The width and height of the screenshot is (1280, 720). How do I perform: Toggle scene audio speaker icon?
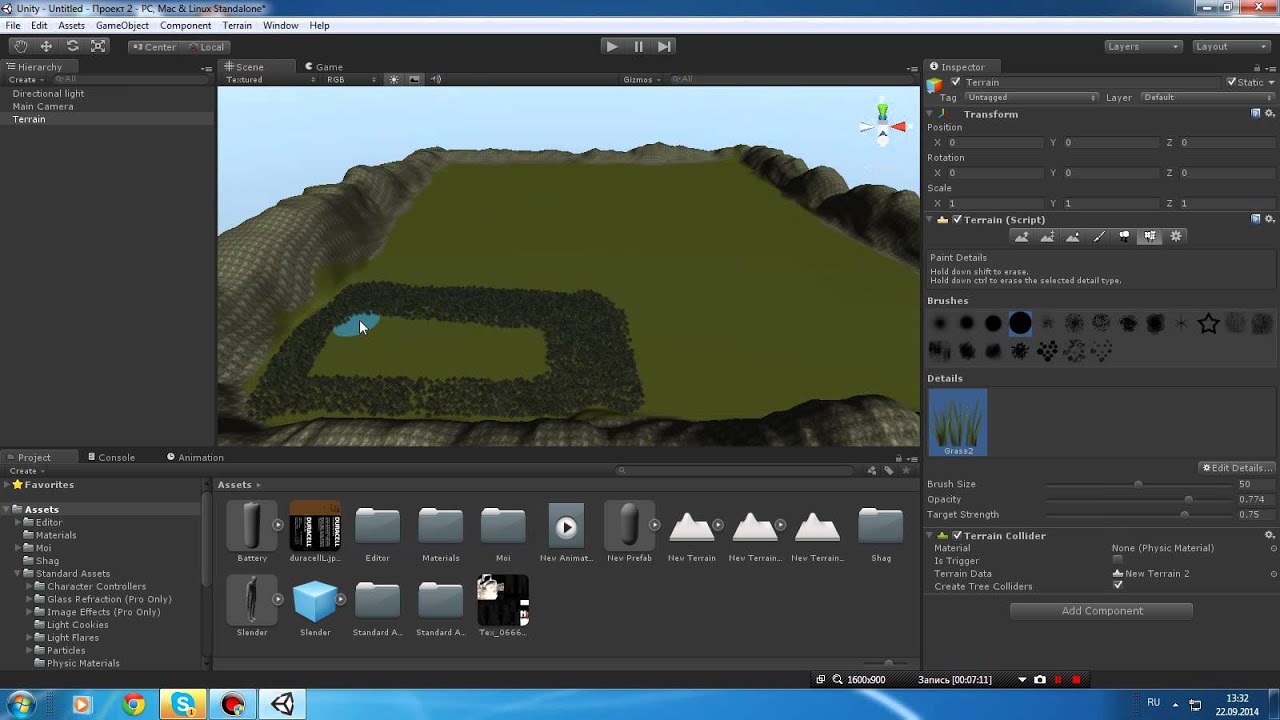(436, 79)
